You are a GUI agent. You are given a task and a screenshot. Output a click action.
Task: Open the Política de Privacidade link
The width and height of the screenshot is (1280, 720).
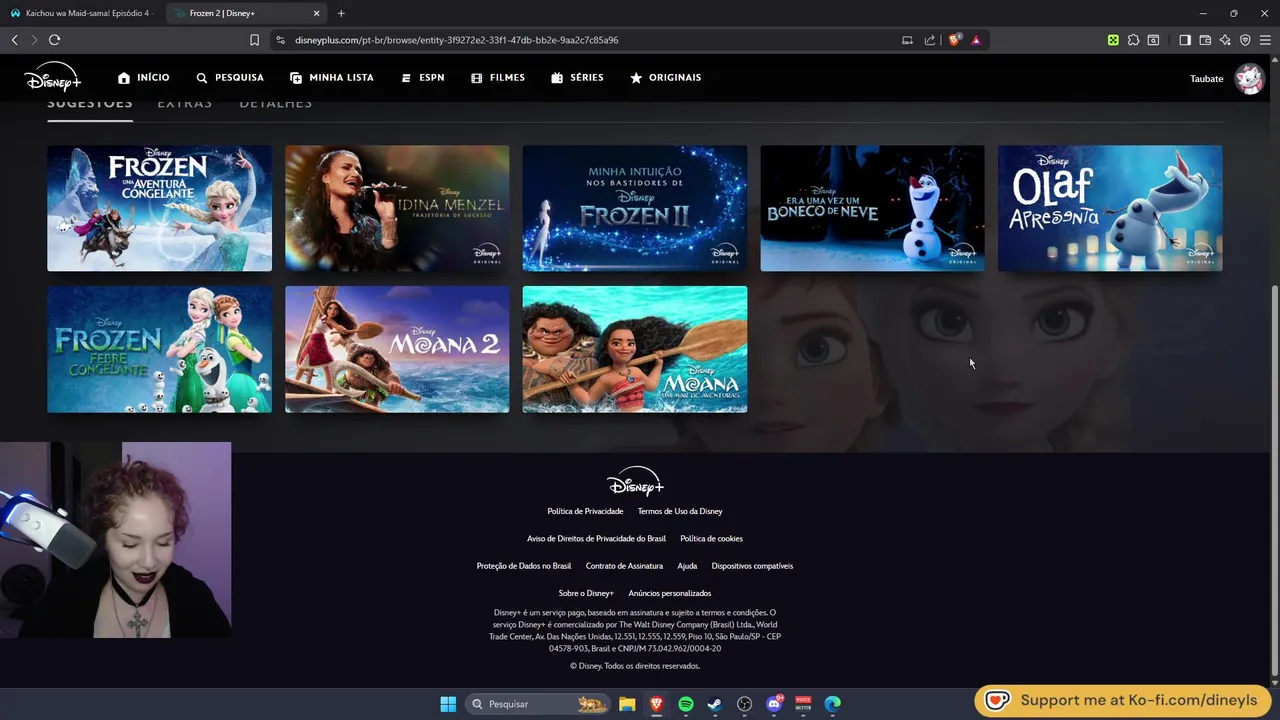tap(585, 511)
